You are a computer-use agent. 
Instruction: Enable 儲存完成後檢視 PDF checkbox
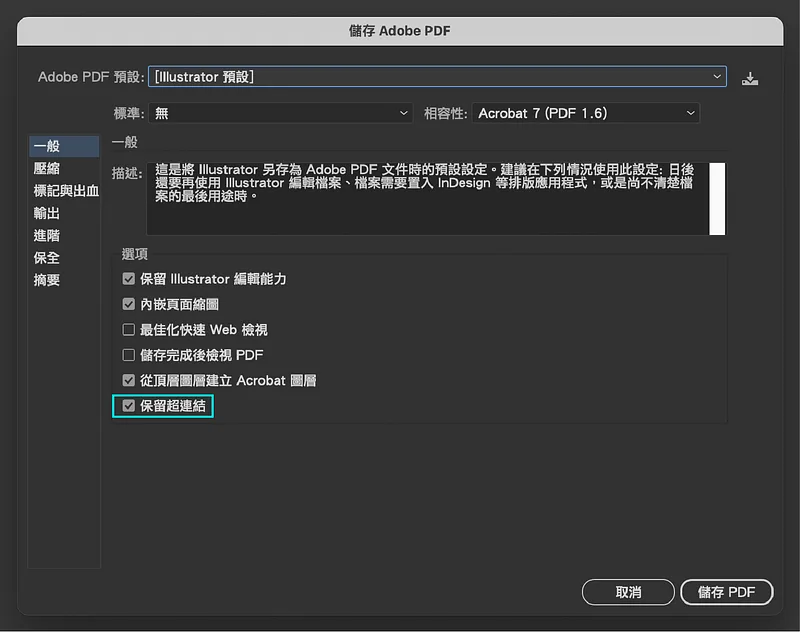(x=129, y=355)
